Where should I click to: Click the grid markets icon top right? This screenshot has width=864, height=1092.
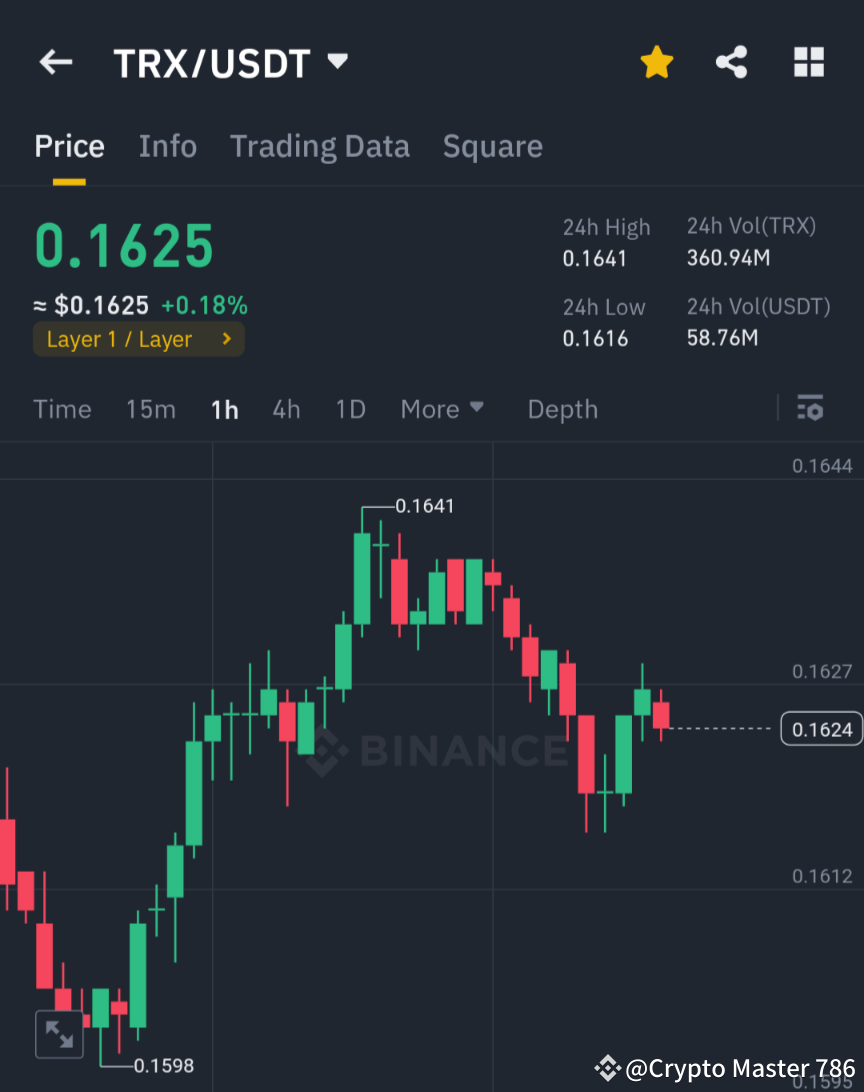[x=808, y=61]
